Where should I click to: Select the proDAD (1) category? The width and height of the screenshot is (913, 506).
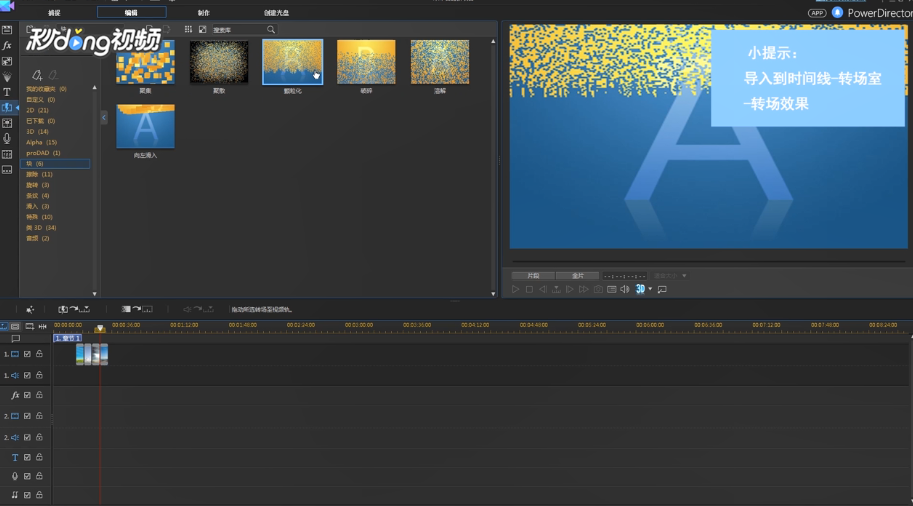tap(43, 153)
